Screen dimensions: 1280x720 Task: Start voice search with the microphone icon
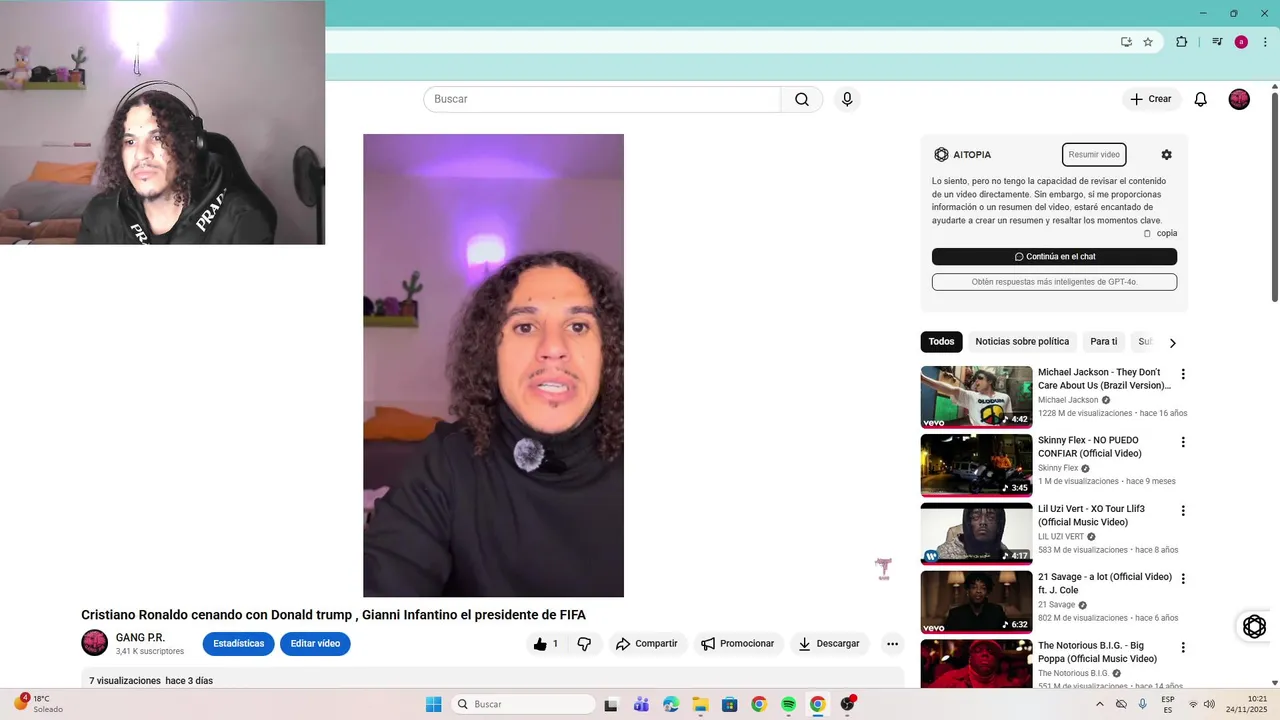coord(847,99)
